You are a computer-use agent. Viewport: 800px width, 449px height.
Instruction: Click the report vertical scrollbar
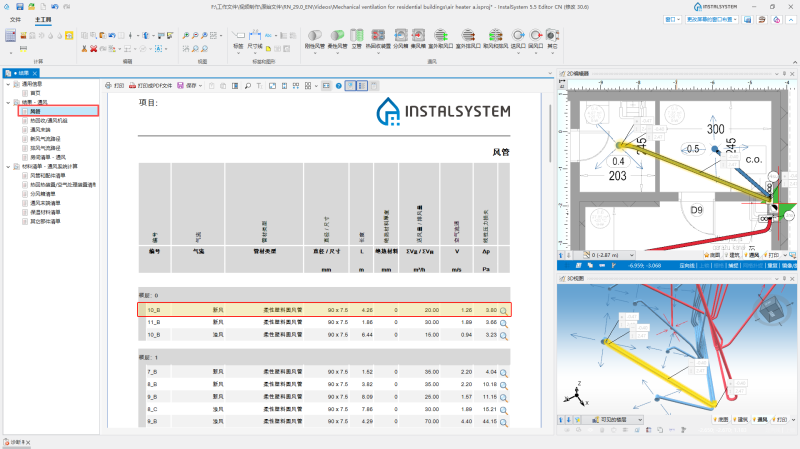coord(549,134)
